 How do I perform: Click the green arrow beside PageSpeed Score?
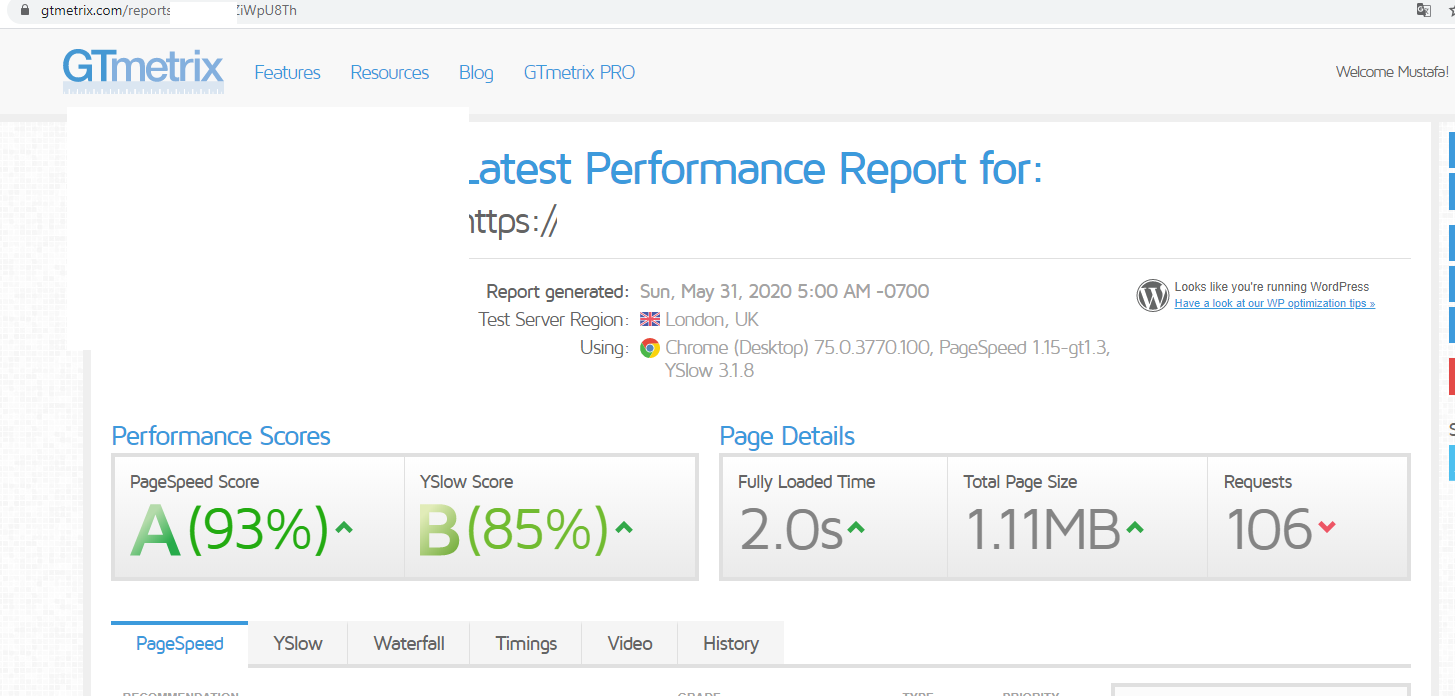pos(344,527)
